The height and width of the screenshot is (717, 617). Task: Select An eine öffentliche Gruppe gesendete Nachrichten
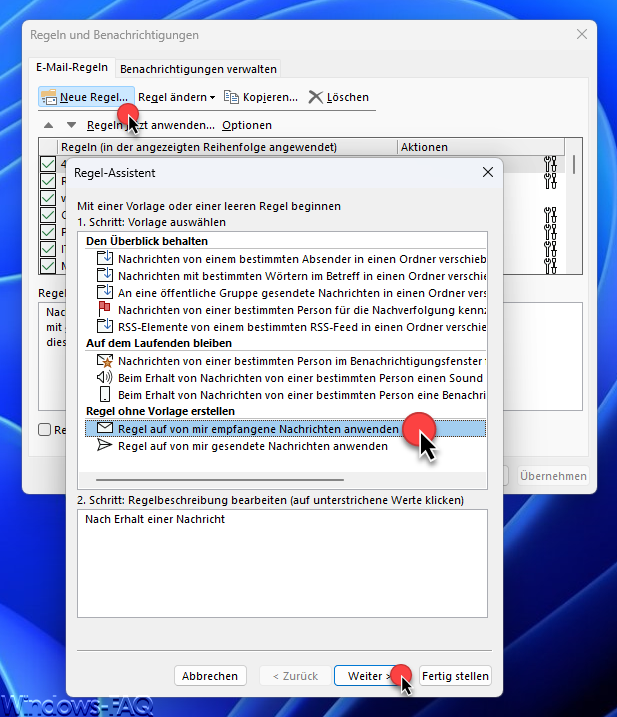tap(286, 293)
